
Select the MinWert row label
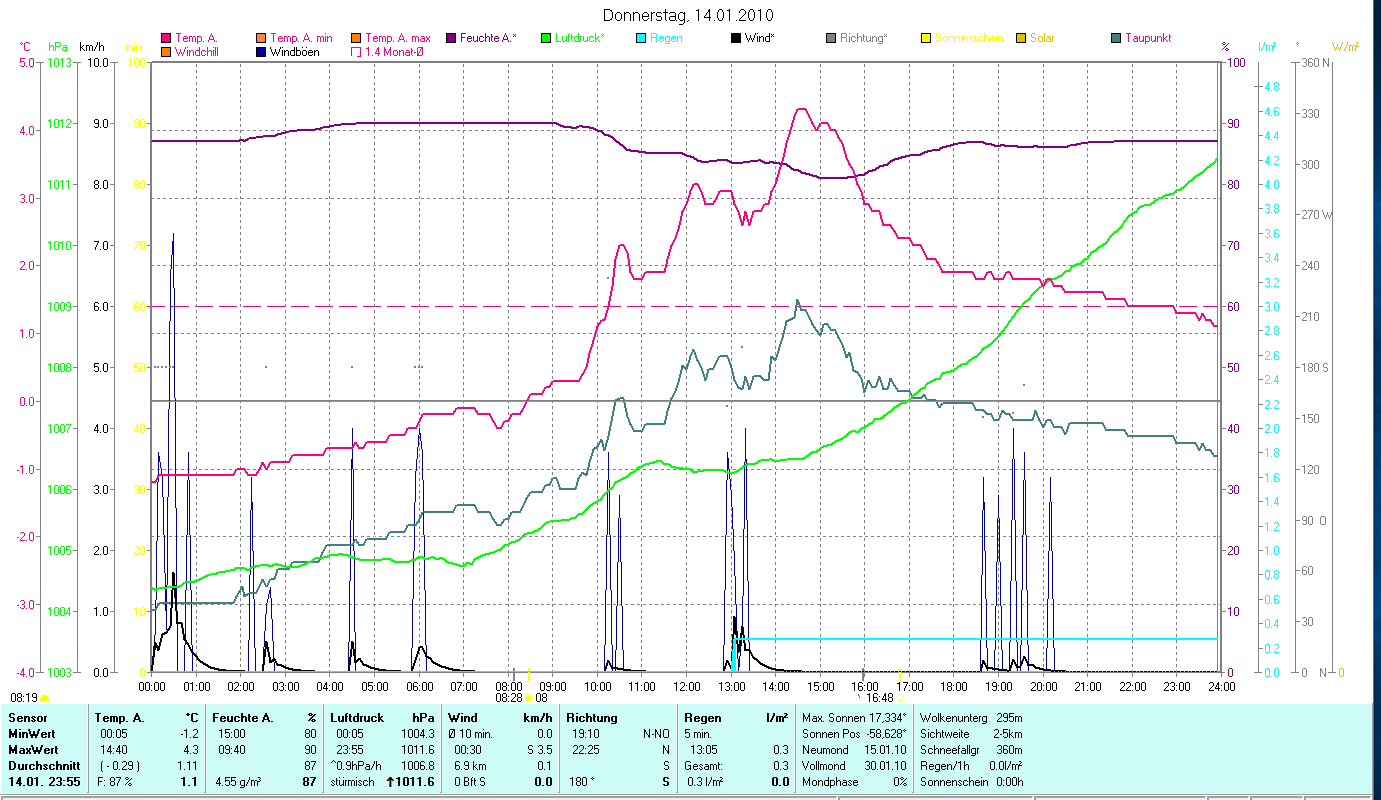(x=33, y=734)
